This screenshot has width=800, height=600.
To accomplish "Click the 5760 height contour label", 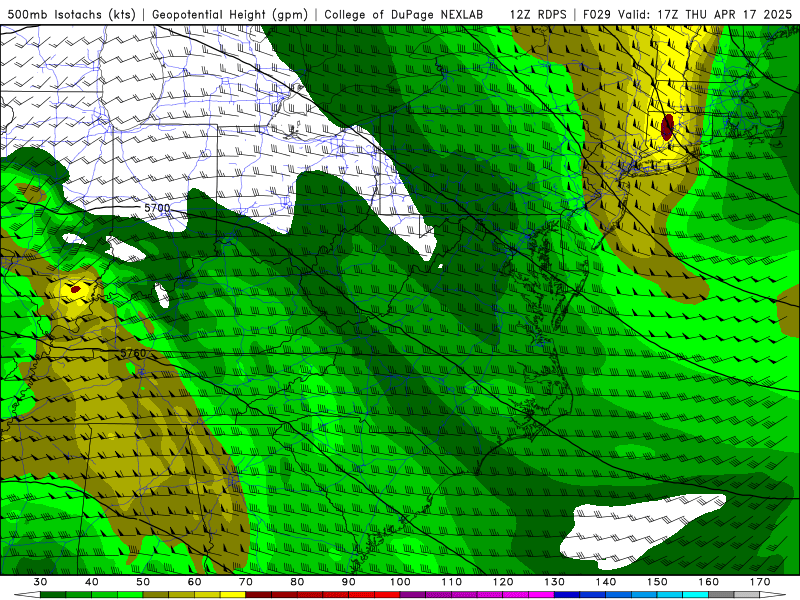I will pyautogui.click(x=133, y=353).
